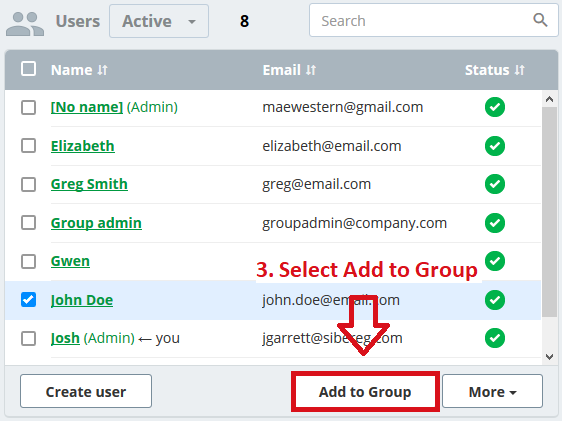The image size is (562, 421).
Task: Check the Gwen row checkbox
Action: click(x=28, y=261)
